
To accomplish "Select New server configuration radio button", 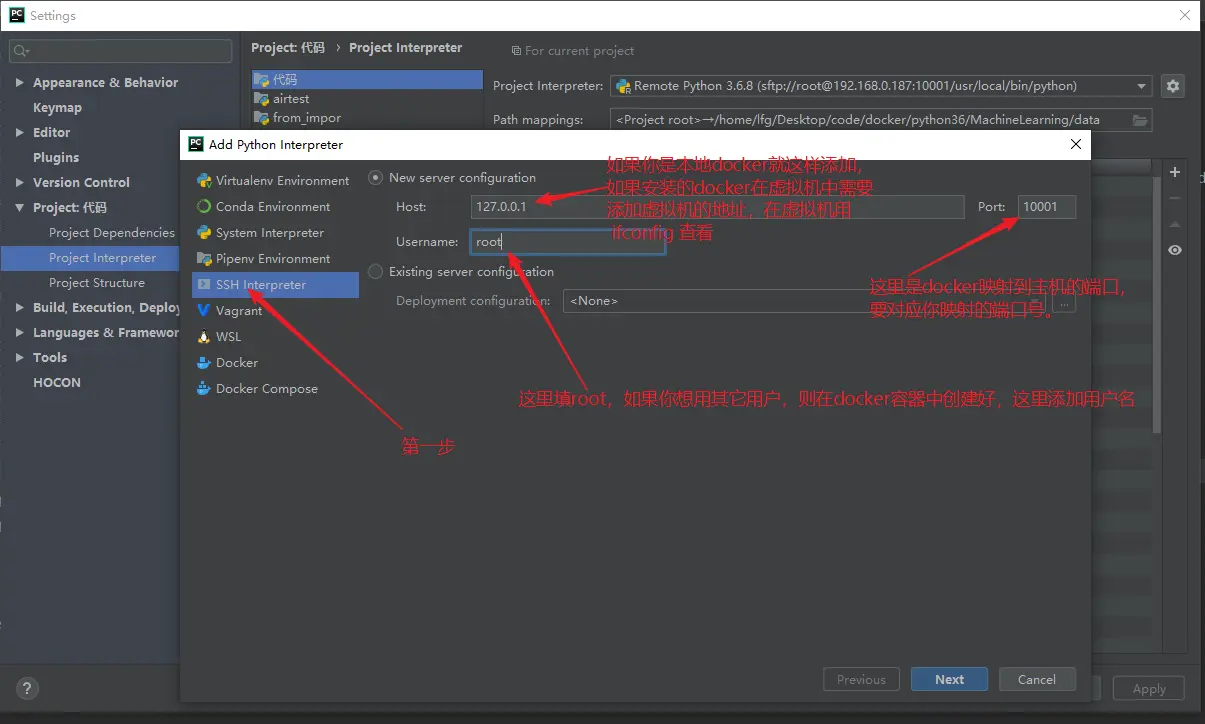I will [376, 178].
